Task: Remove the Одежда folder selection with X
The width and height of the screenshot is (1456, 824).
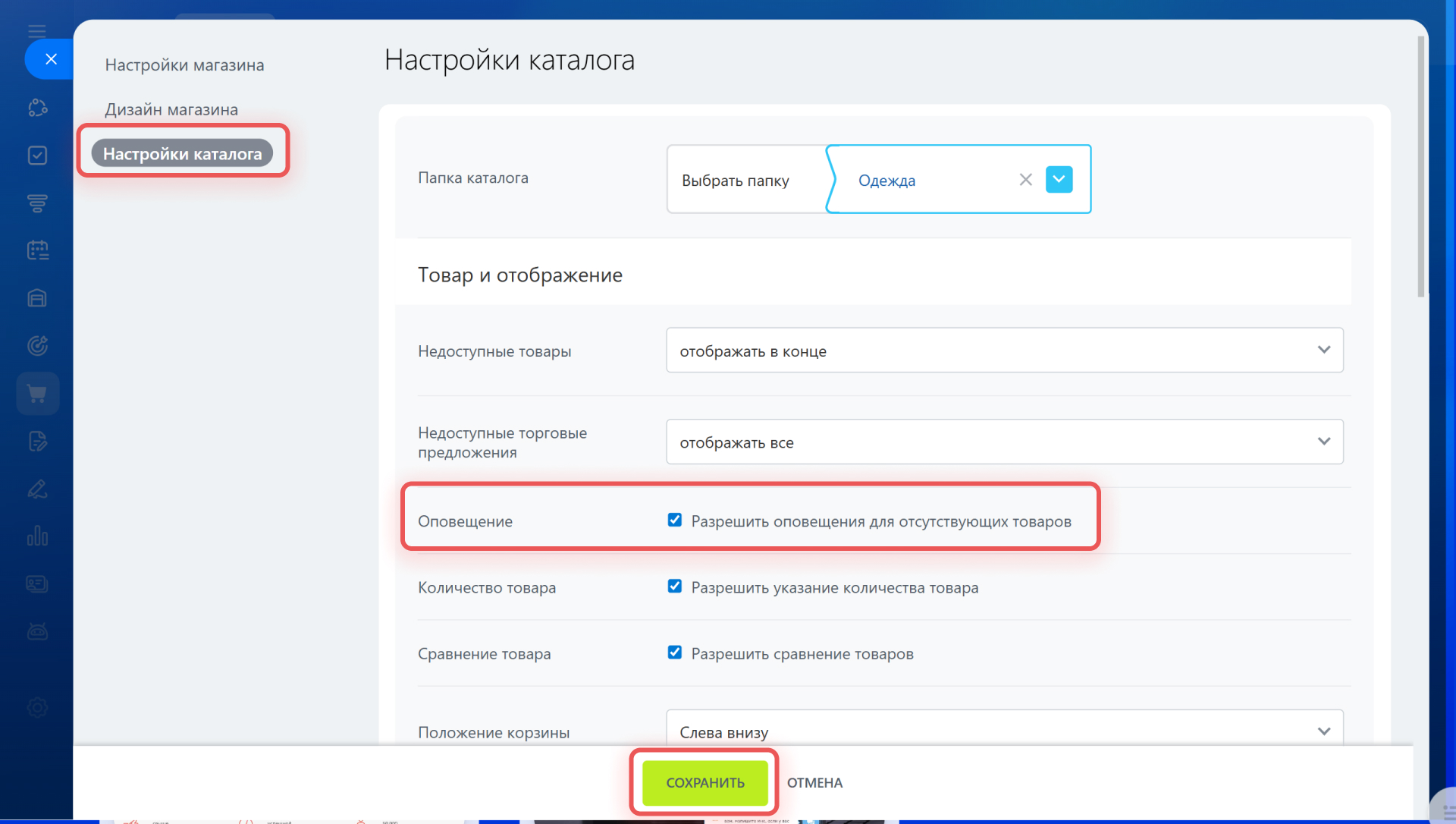Action: (1025, 180)
